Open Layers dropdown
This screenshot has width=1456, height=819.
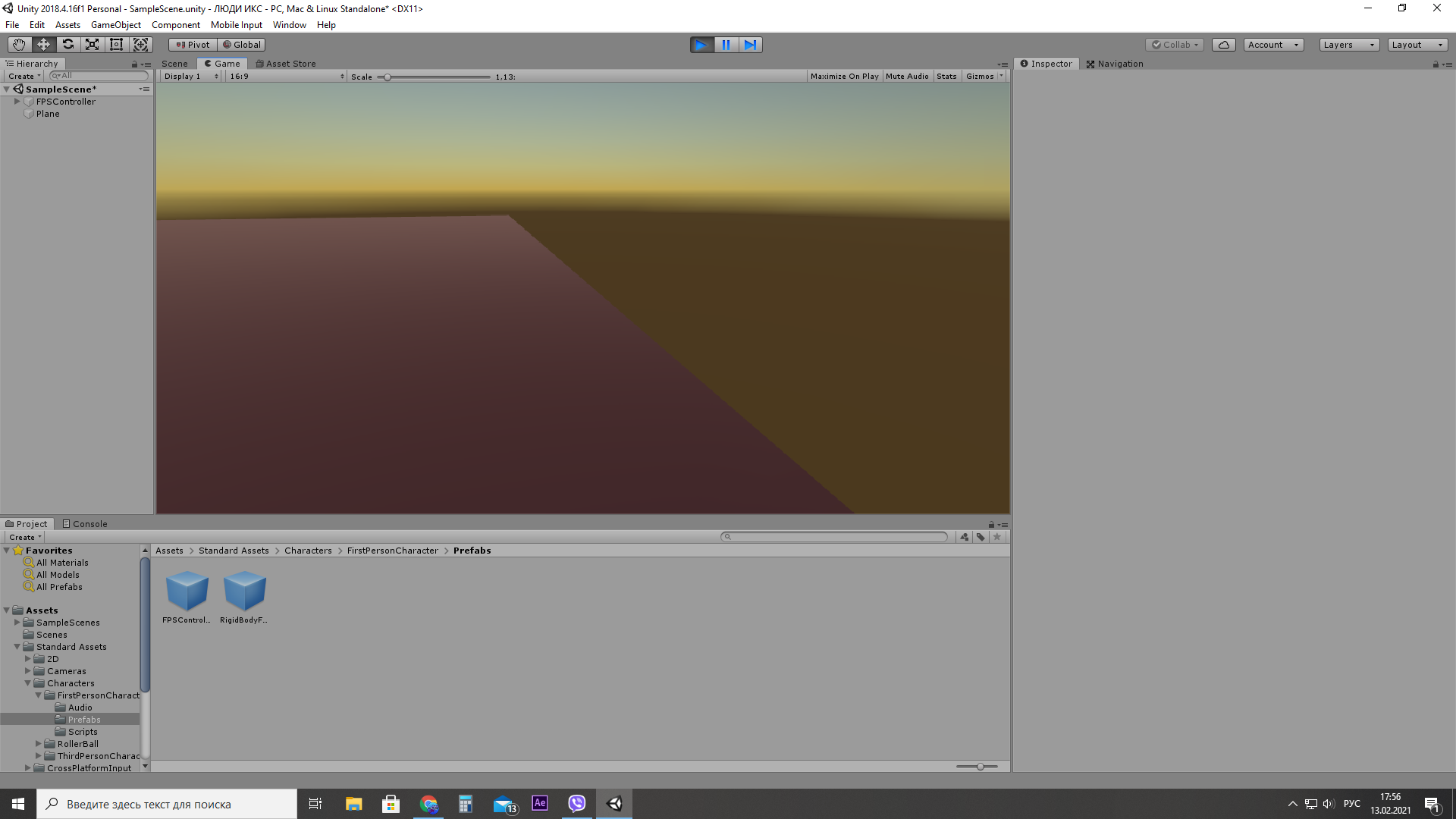pyautogui.click(x=1349, y=45)
